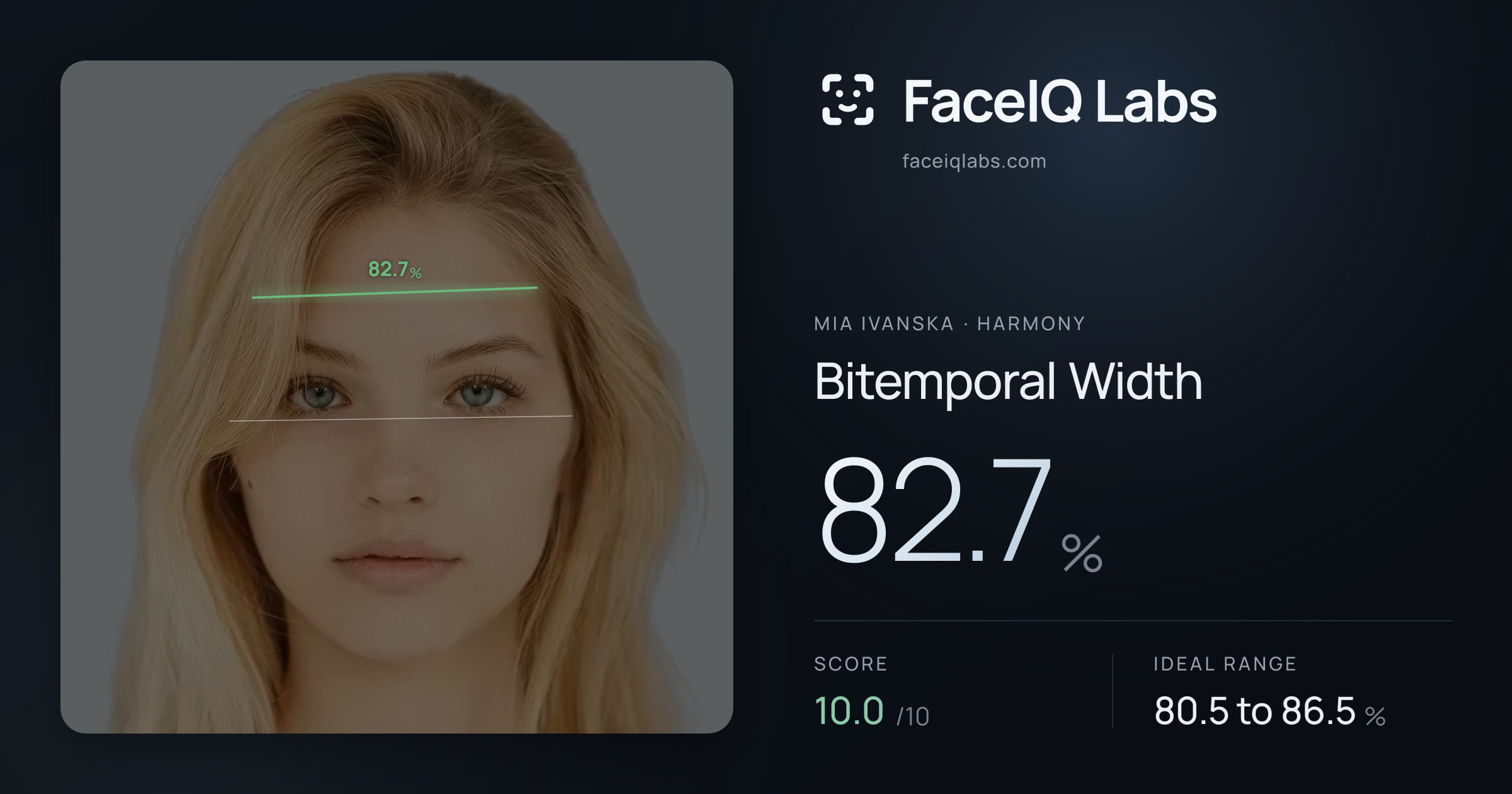Screen dimensions: 1512x794
Task: Click the 80.5 to 86.5 % range value
Action: tap(1269, 711)
